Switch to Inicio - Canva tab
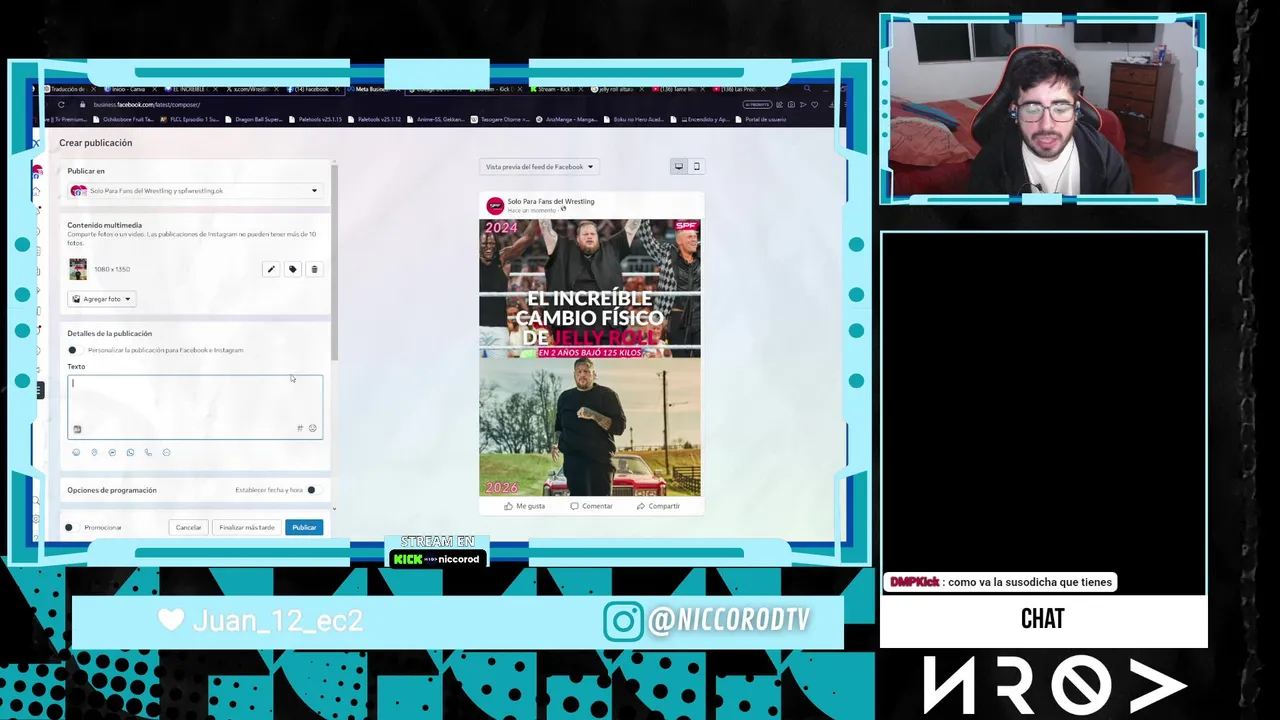Viewport: 1280px width, 720px height. (128, 89)
